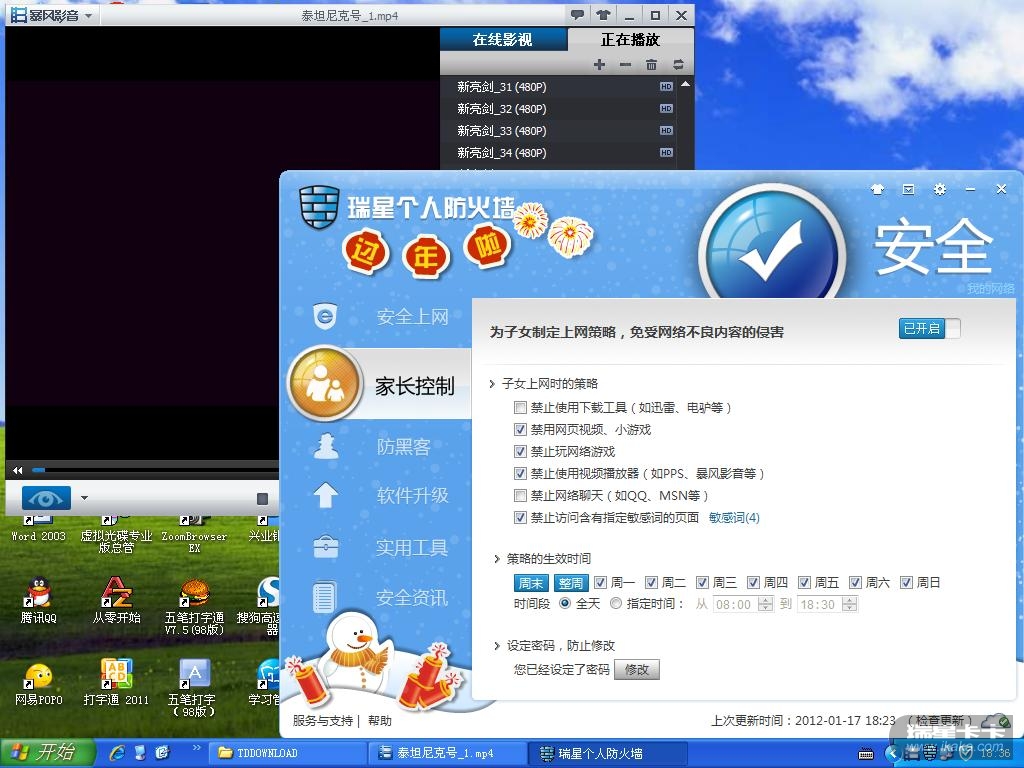1024x768 pixels.
Task: Collapse the 策略的生效时间 section
Action: [x=497, y=559]
